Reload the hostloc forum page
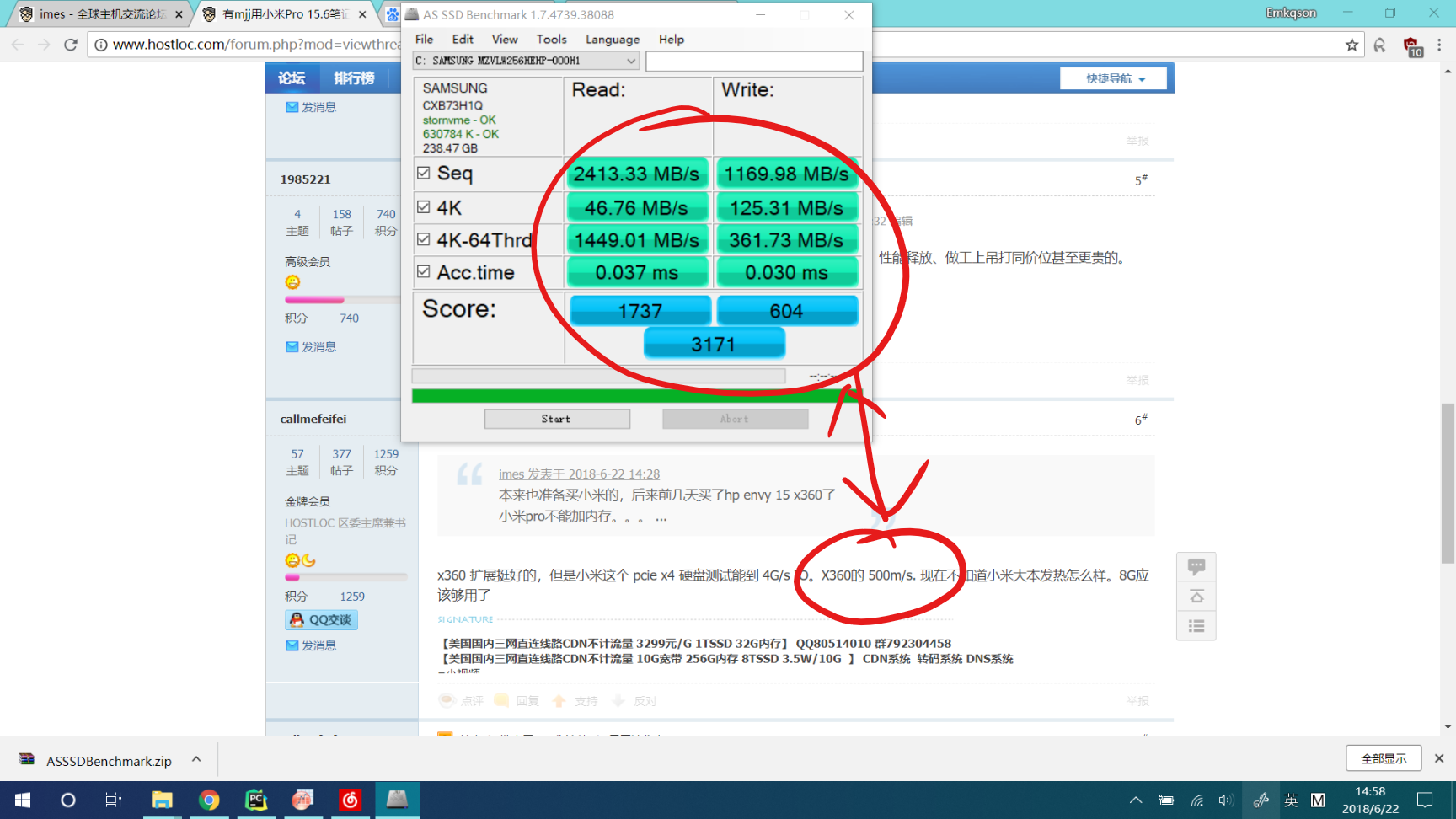The height and width of the screenshot is (819, 1456). pos(71,45)
